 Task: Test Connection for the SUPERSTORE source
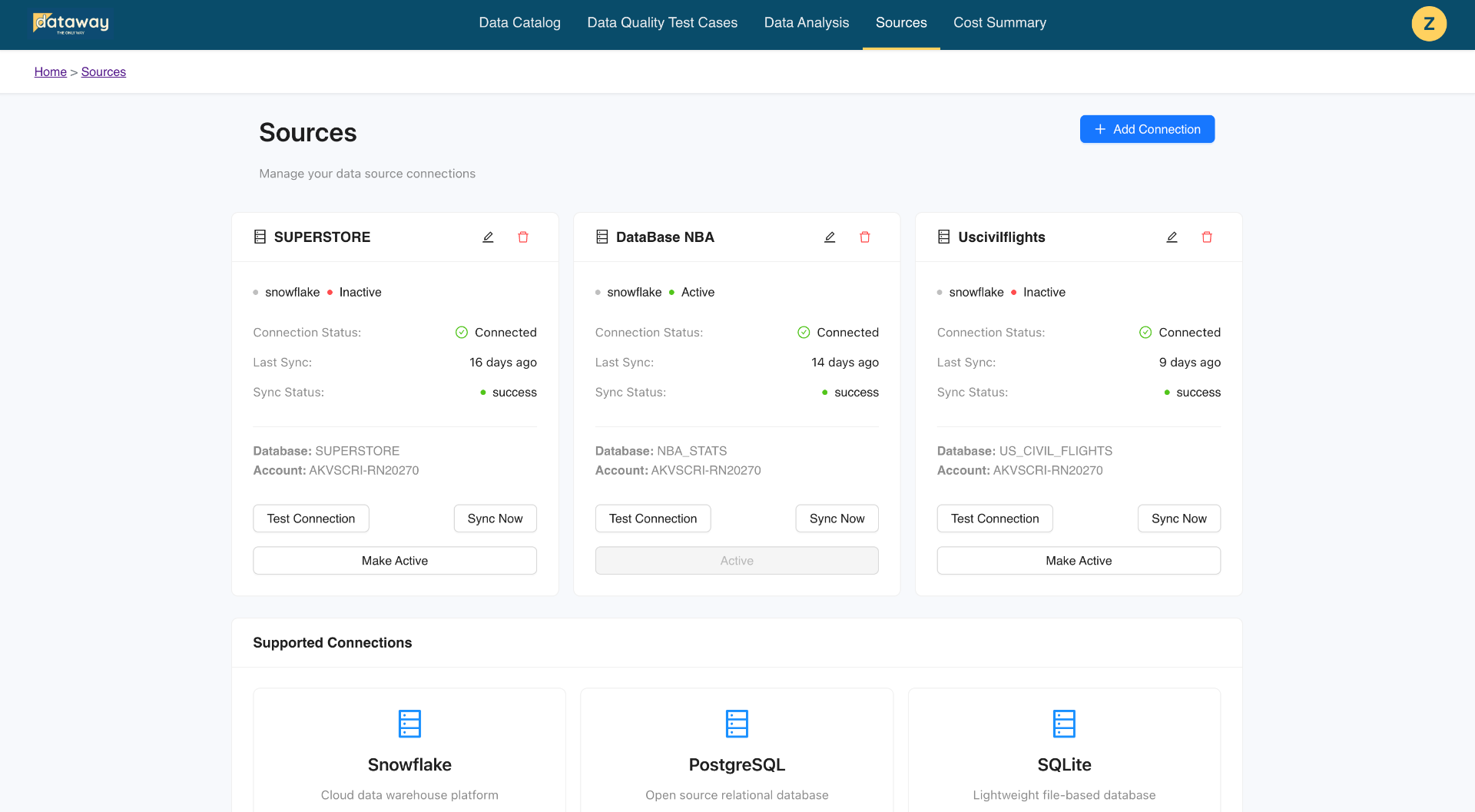tap(310, 518)
